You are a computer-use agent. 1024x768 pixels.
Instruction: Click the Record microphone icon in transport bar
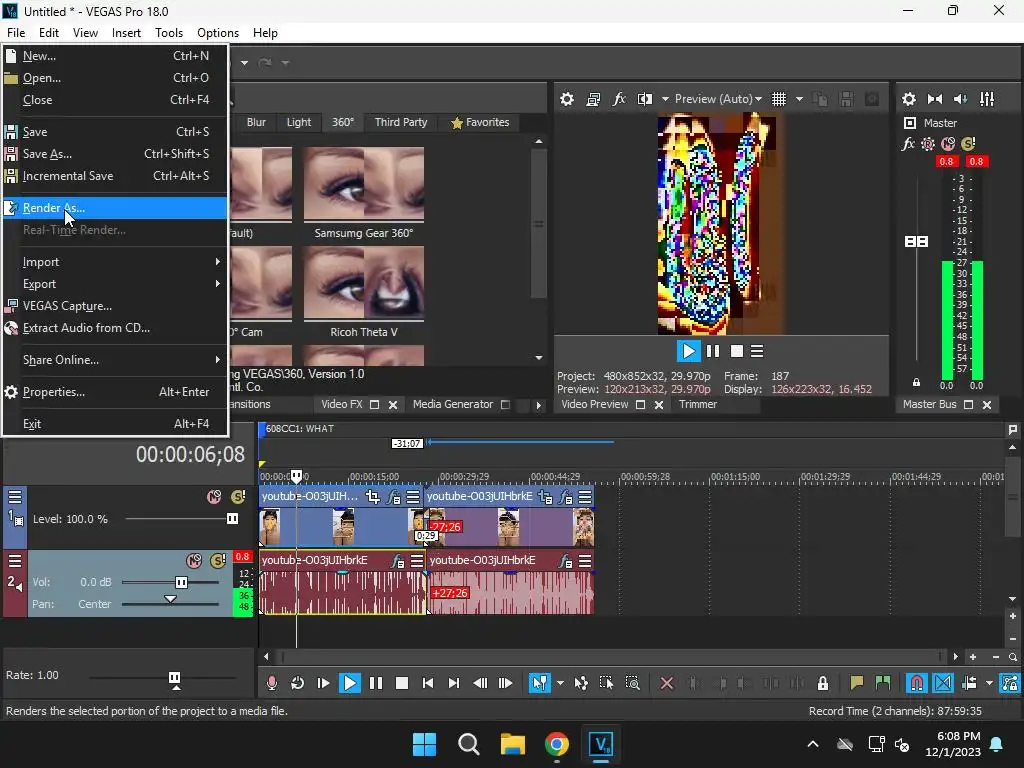click(271, 683)
